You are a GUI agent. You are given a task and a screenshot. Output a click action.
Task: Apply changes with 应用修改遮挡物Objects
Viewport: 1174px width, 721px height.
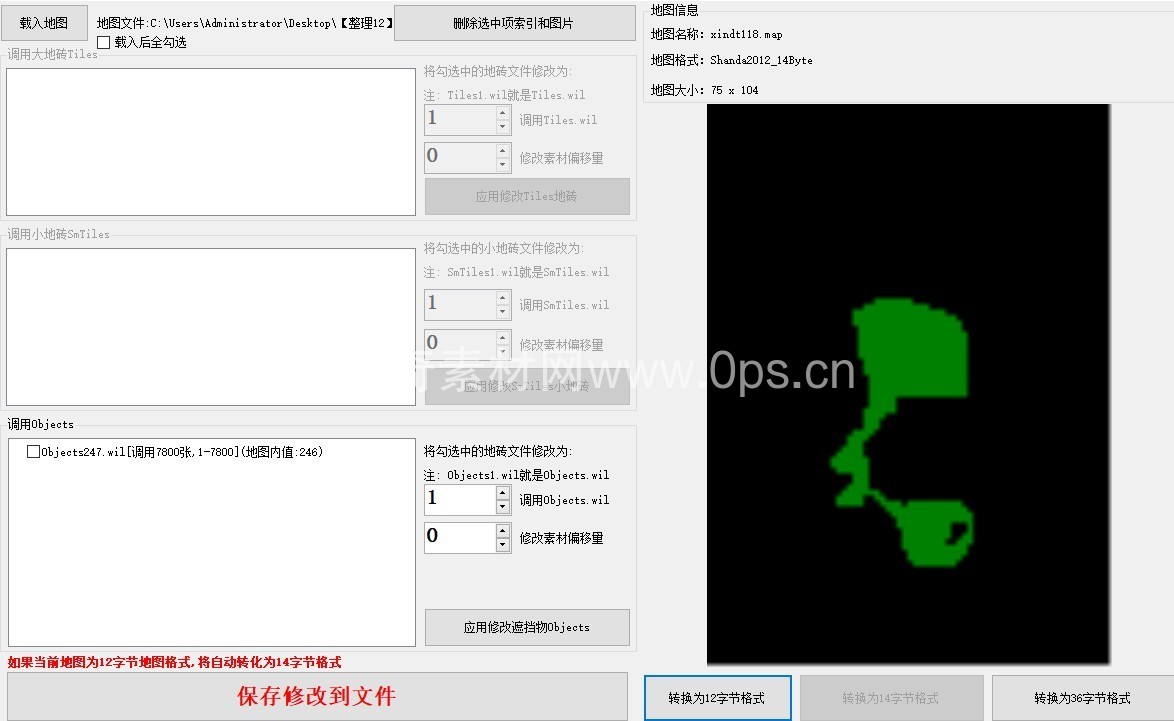click(x=527, y=627)
